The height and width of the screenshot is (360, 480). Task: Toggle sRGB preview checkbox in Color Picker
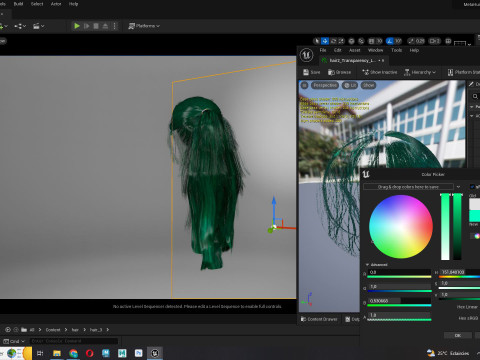pos(472,187)
